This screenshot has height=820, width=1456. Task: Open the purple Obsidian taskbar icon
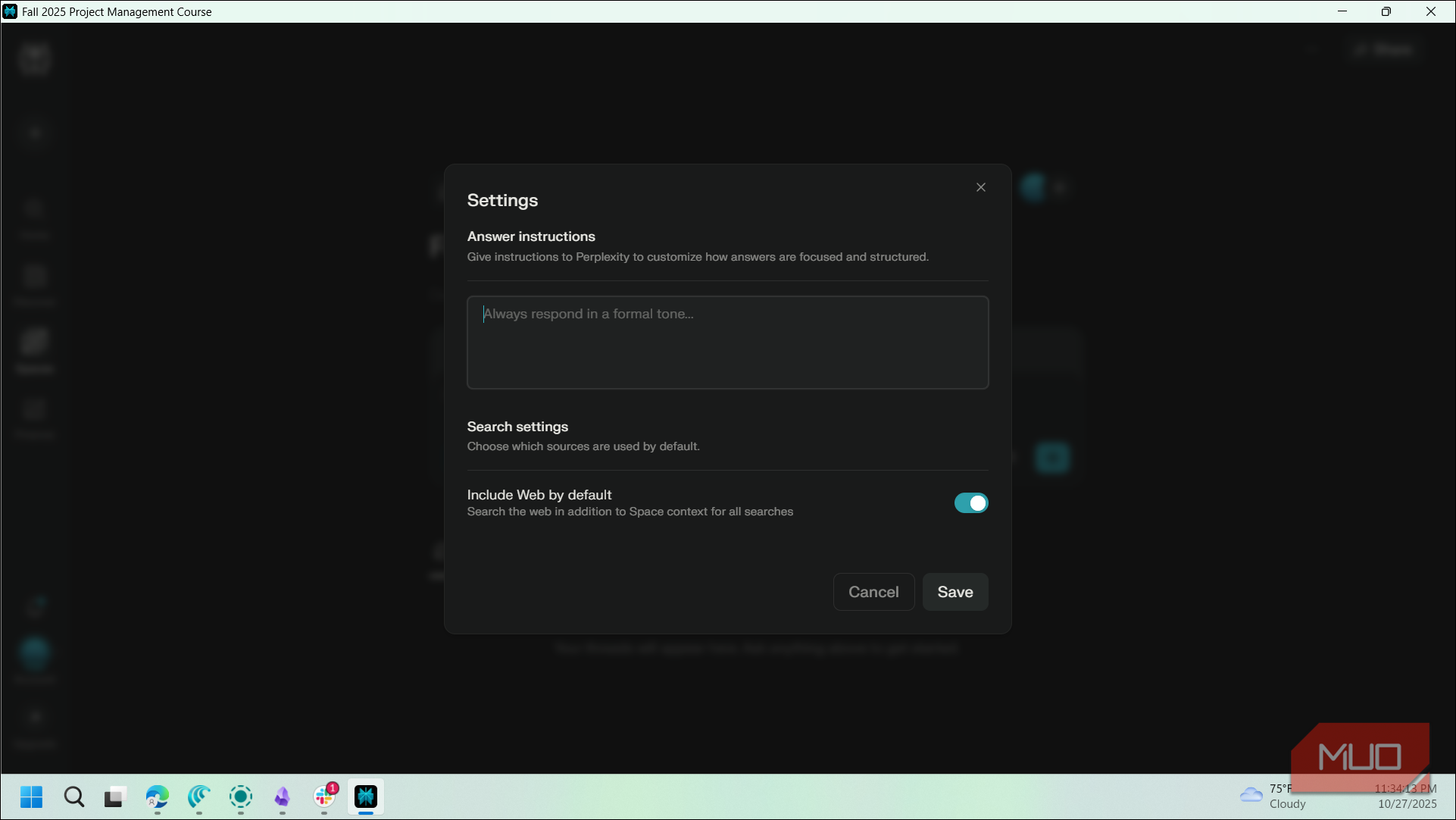(282, 797)
